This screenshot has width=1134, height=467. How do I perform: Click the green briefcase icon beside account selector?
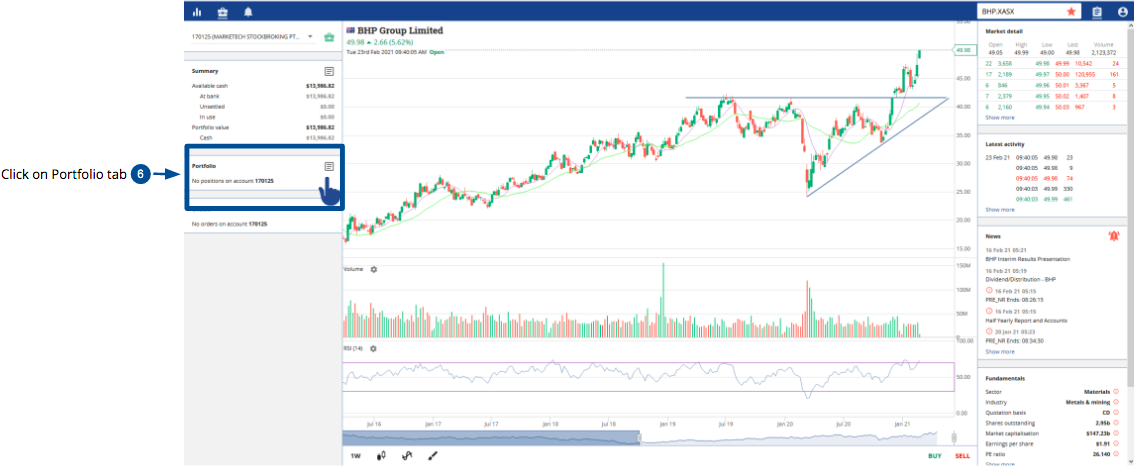point(329,37)
